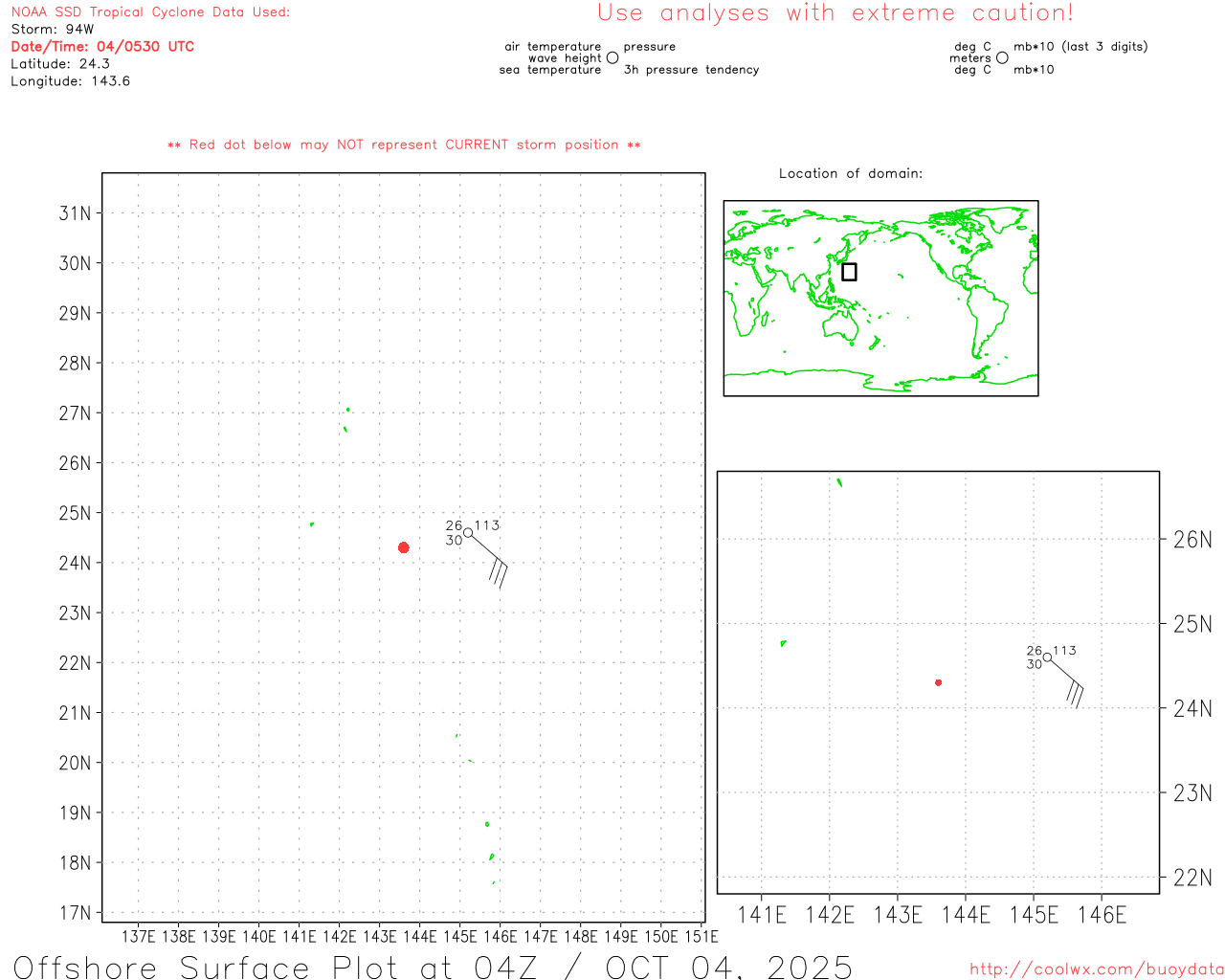Click the world map location thumbnail
This screenshot has width=1225, height=980.
(x=880, y=299)
